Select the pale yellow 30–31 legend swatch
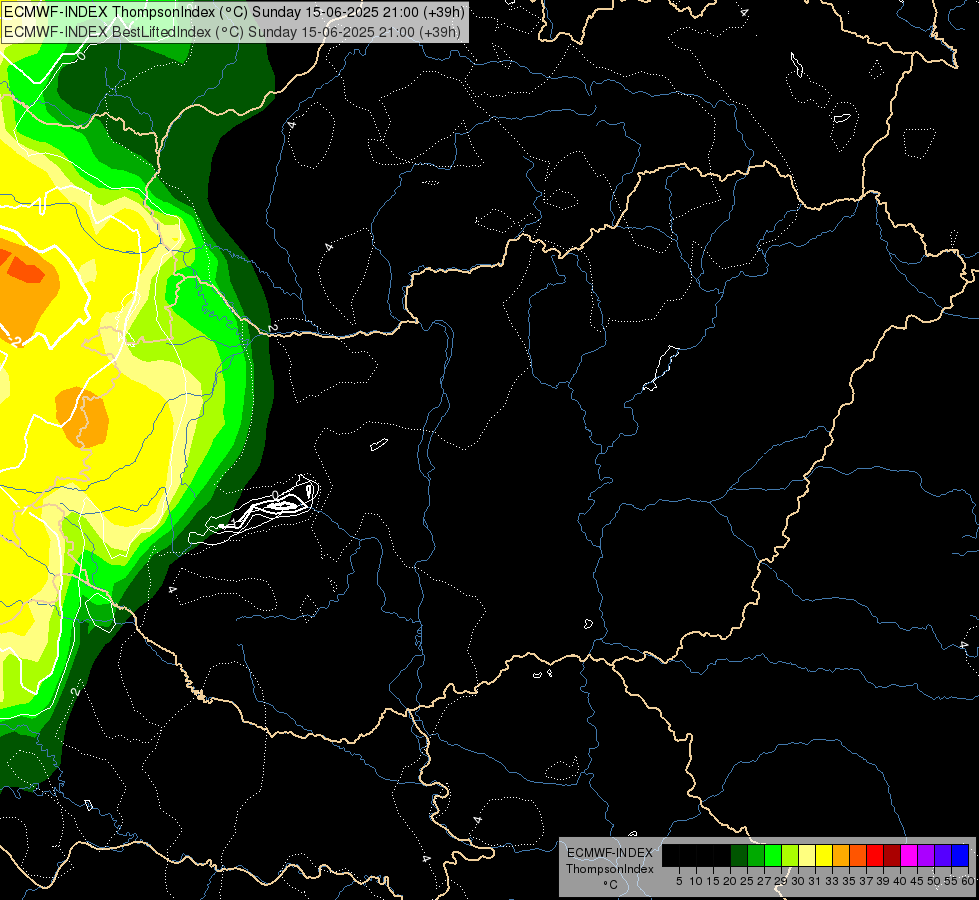979x900 pixels. tap(807, 855)
